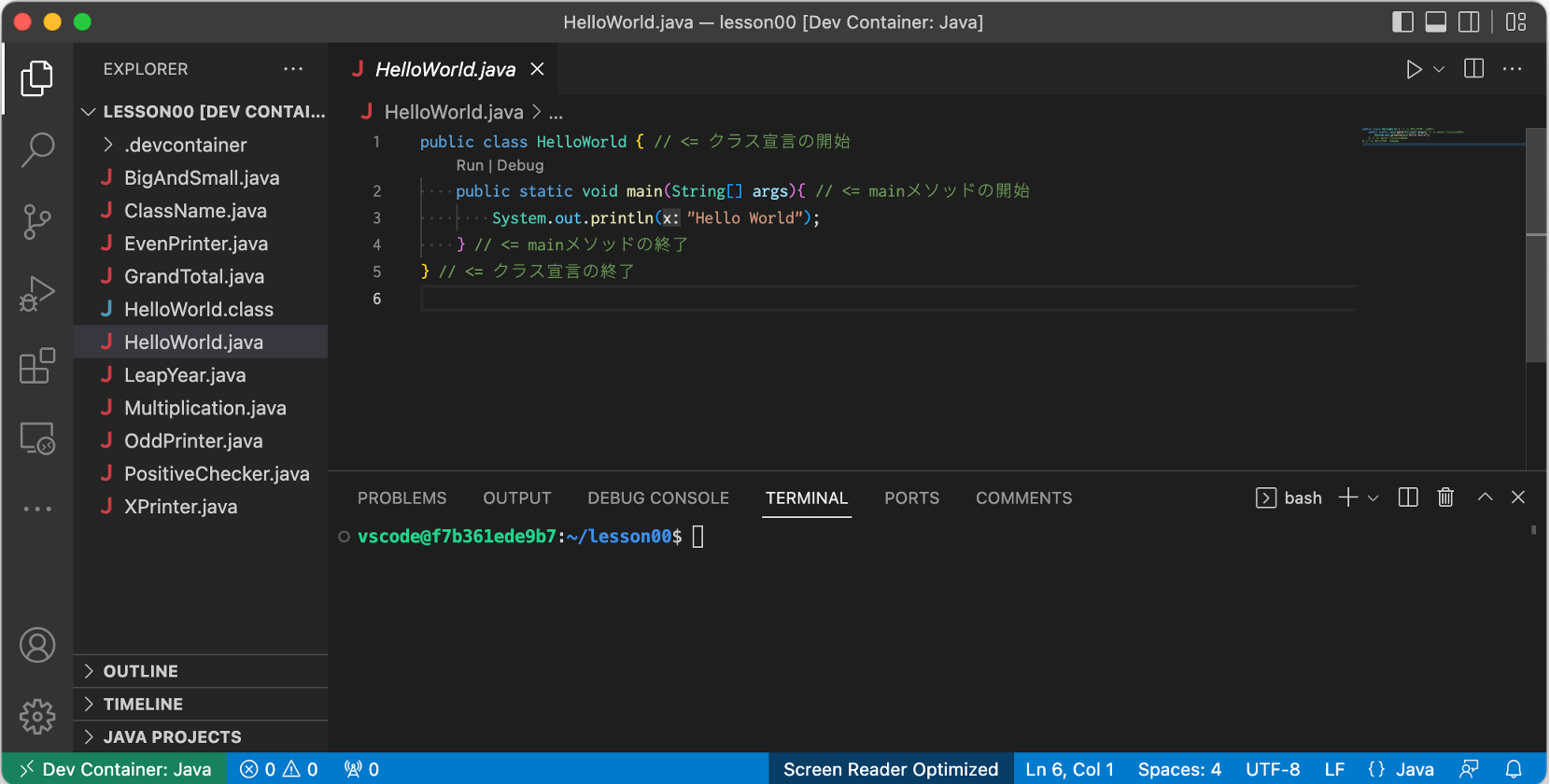Click the Debug CodeLens link above main
This screenshot has height=784, width=1550.
(x=520, y=165)
